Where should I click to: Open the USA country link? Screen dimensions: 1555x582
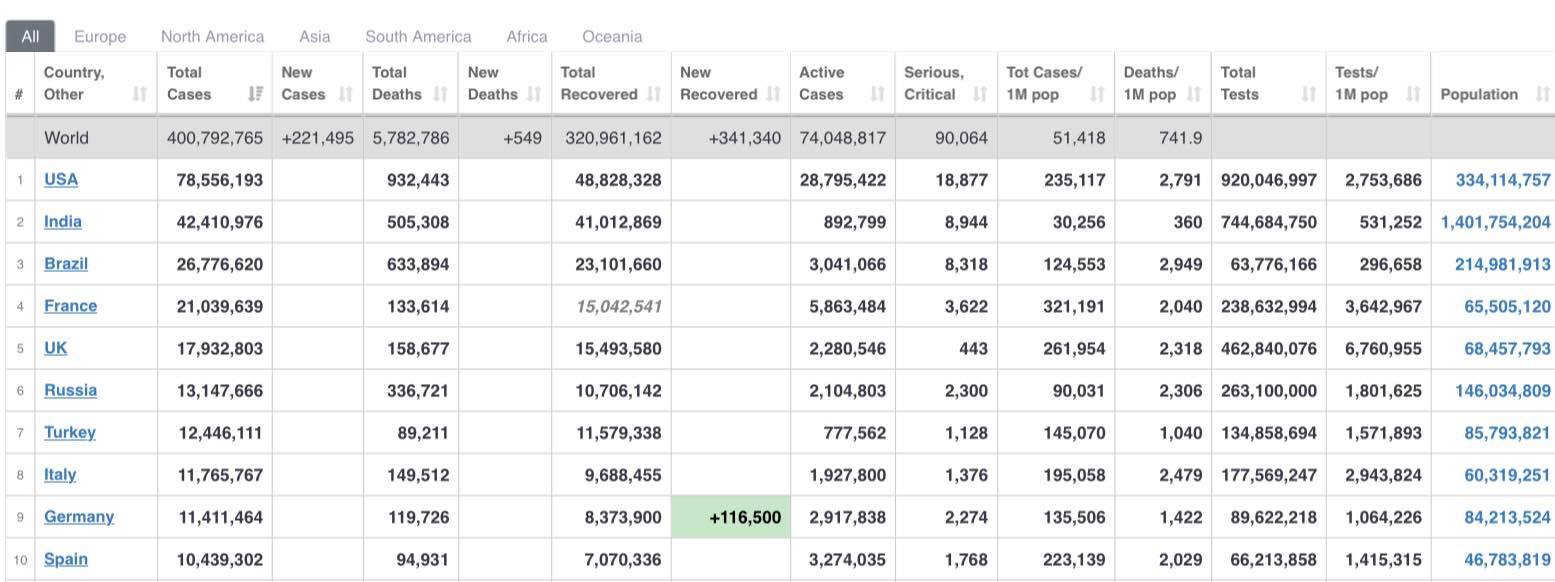pos(61,180)
